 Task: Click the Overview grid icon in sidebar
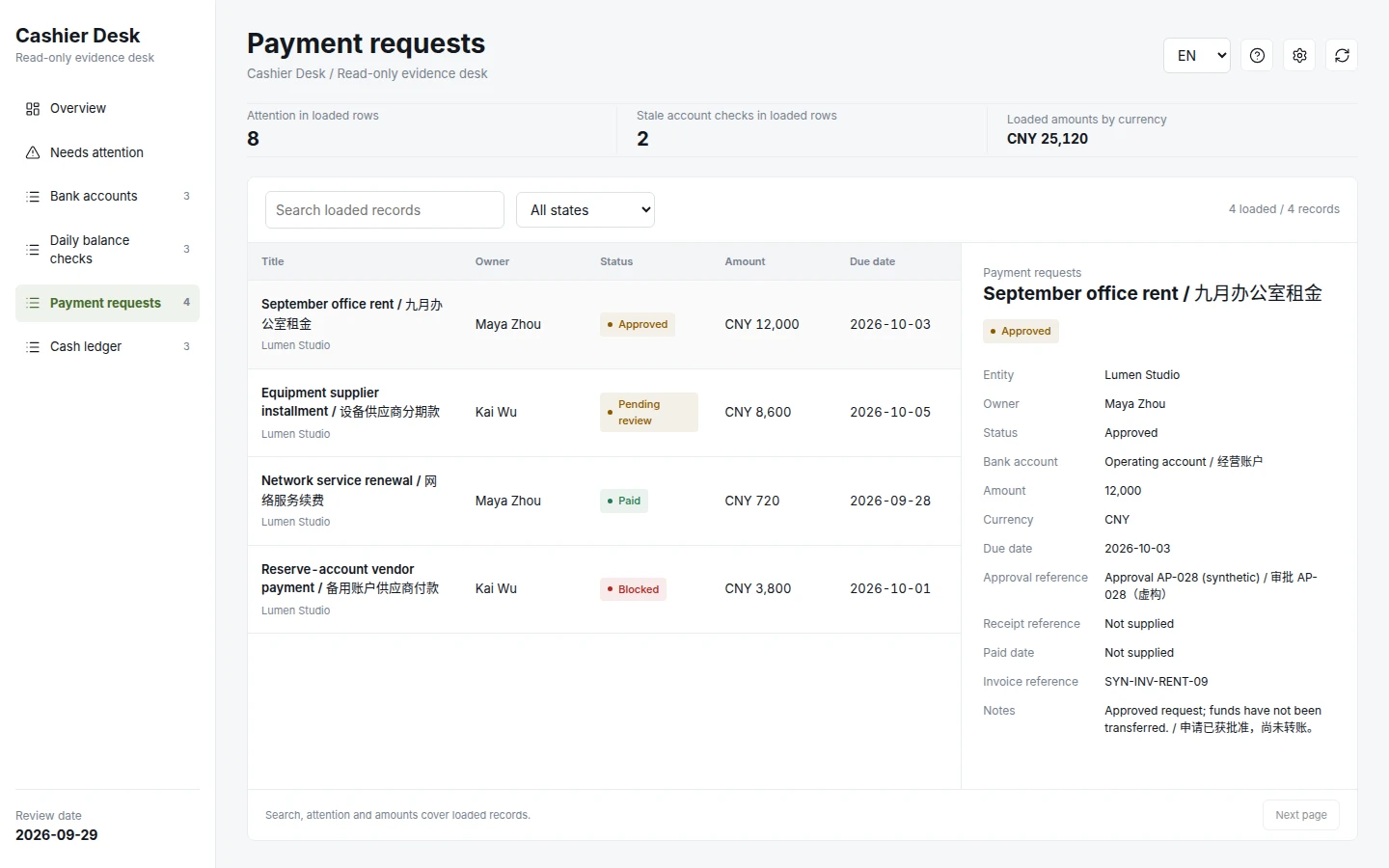point(33,109)
